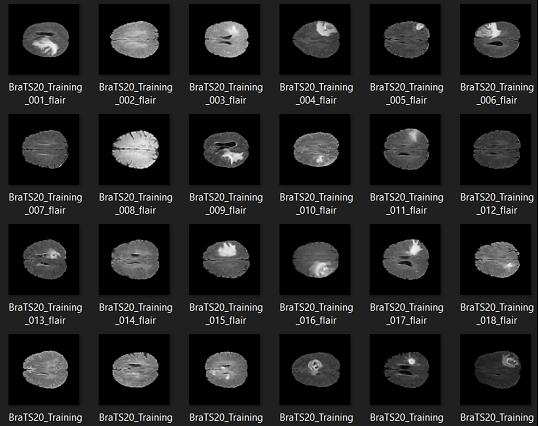Pick BraTS20_Training_009_flair thumbnail
This screenshot has width=539, height=426.
click(x=224, y=150)
